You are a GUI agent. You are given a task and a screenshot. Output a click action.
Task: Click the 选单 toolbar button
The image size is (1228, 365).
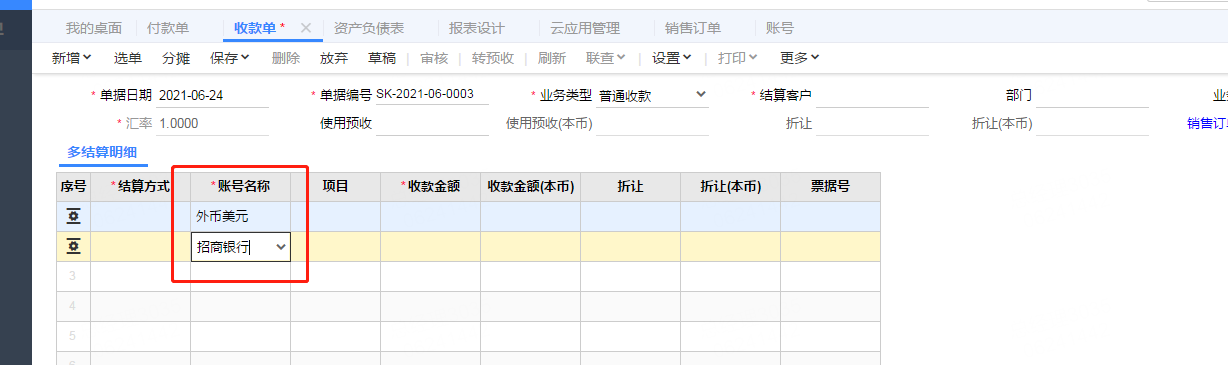(128, 58)
